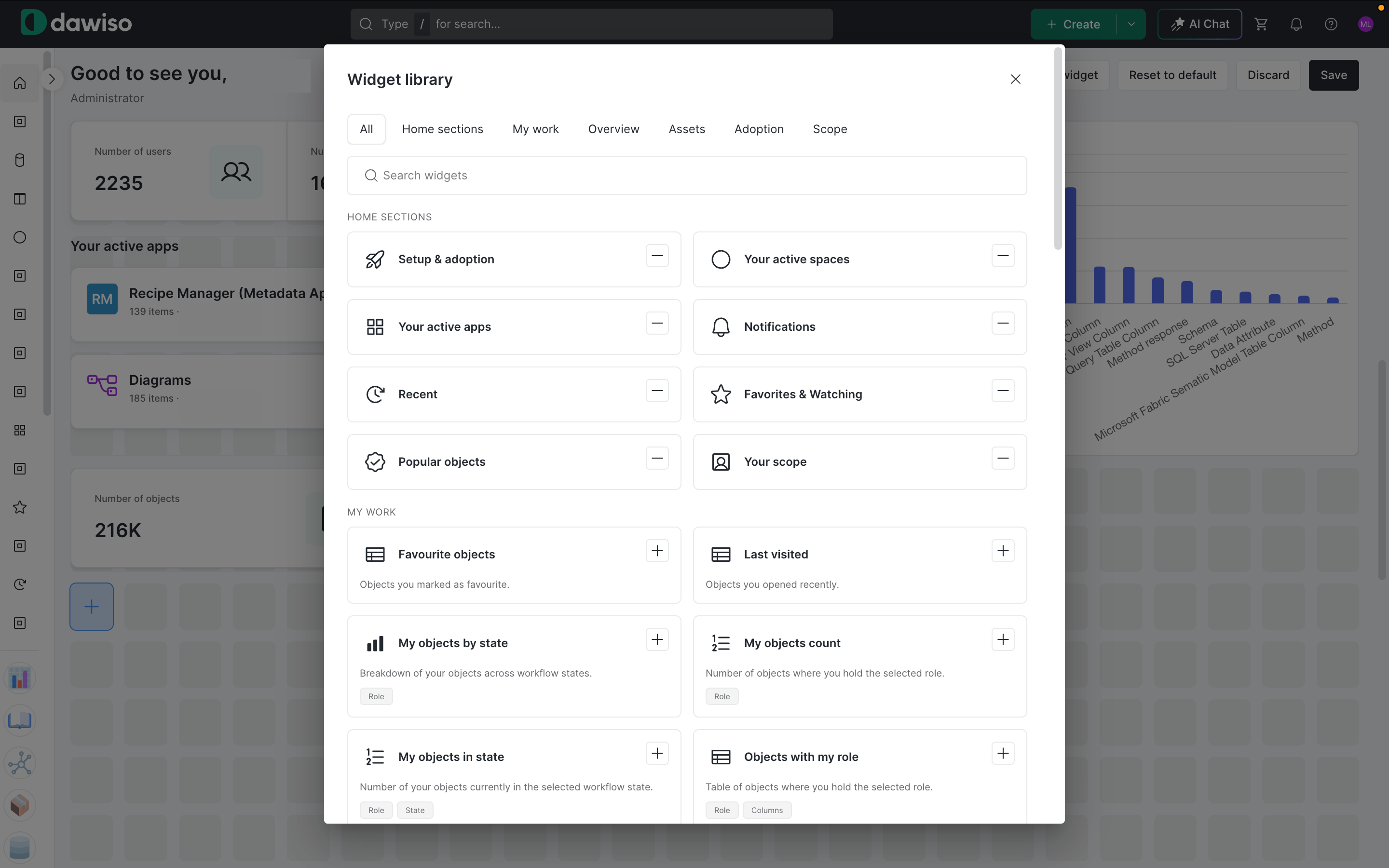The height and width of the screenshot is (868, 1389).
Task: Open the recent clock sidebar icon
Action: tap(20, 584)
